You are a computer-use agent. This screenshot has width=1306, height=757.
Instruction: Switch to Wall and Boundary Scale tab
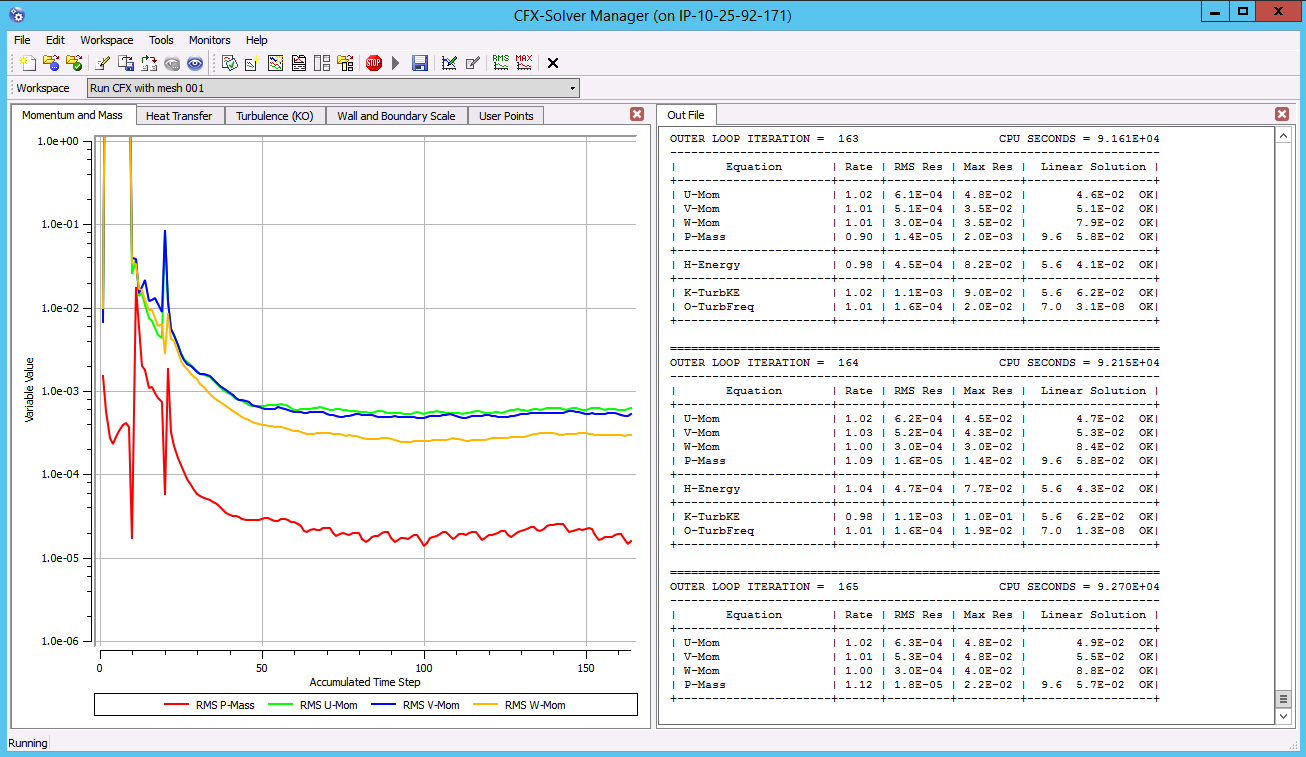pyautogui.click(x=396, y=116)
